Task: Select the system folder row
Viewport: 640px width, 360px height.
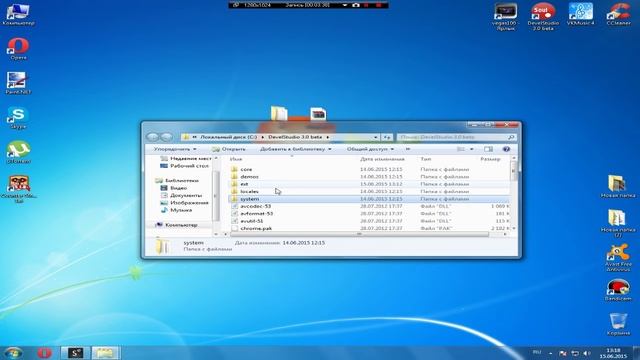Action: tap(368, 199)
